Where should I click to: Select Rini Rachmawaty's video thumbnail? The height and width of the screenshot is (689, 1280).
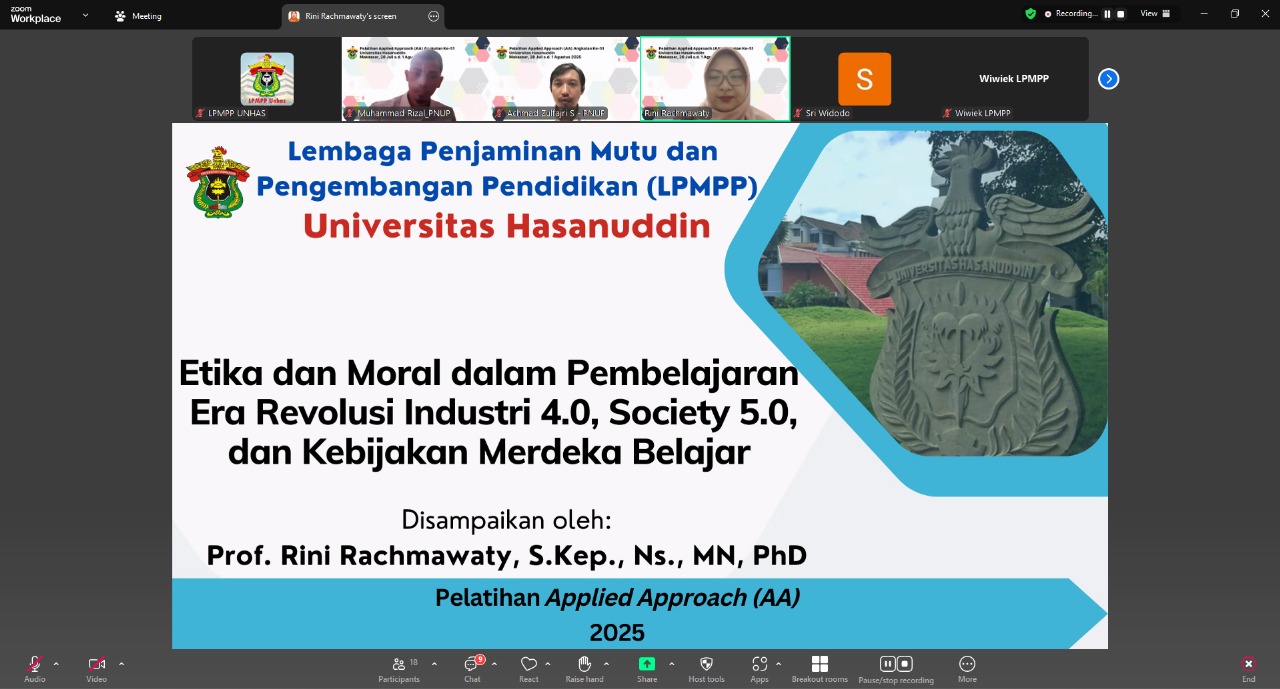click(715, 79)
